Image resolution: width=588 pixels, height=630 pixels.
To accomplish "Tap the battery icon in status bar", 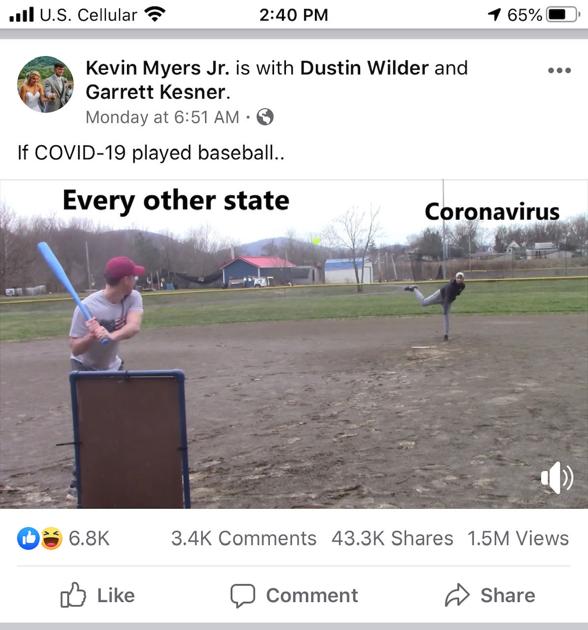I will 563,15.
